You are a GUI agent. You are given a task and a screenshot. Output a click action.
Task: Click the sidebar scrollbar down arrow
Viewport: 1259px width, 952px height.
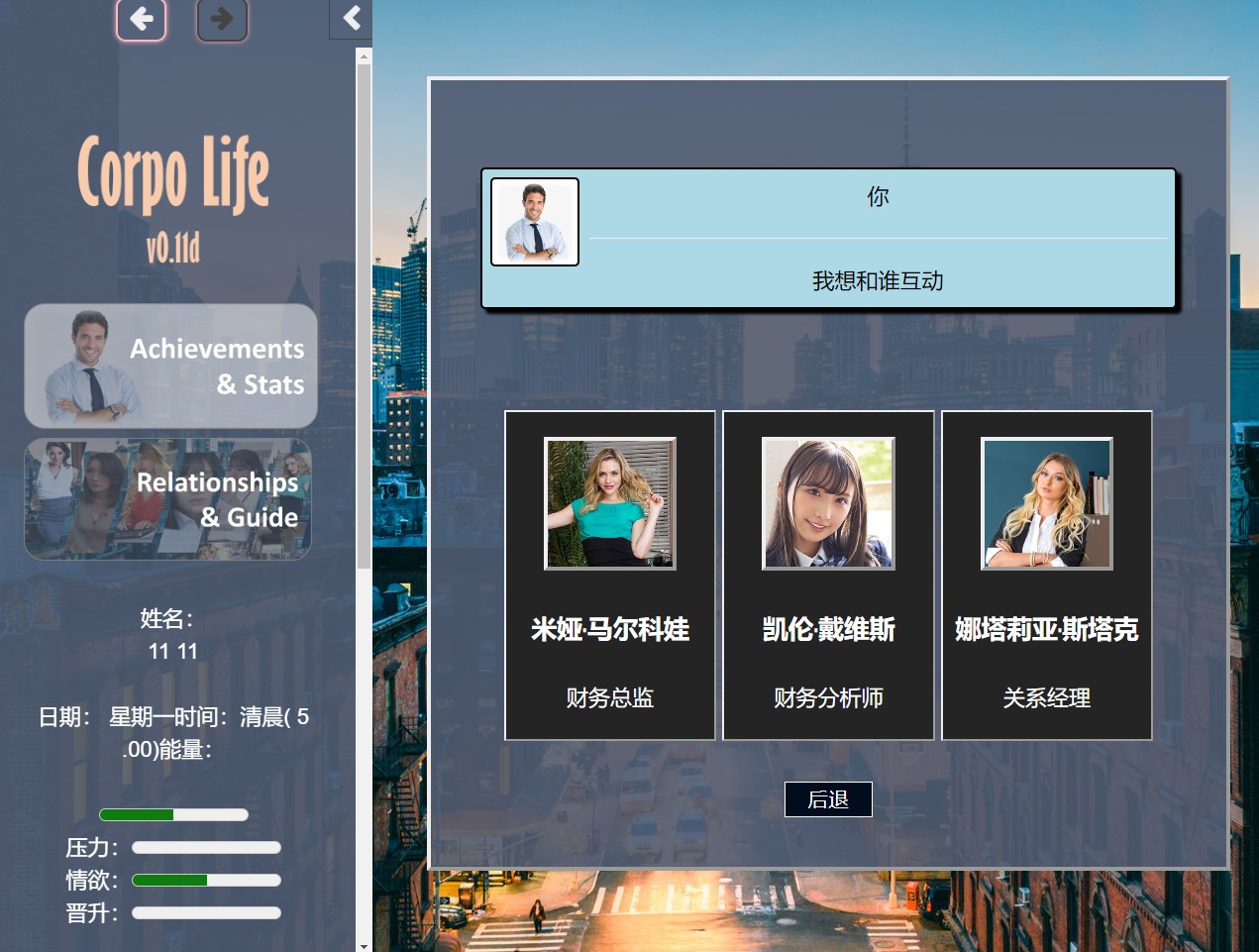click(364, 945)
